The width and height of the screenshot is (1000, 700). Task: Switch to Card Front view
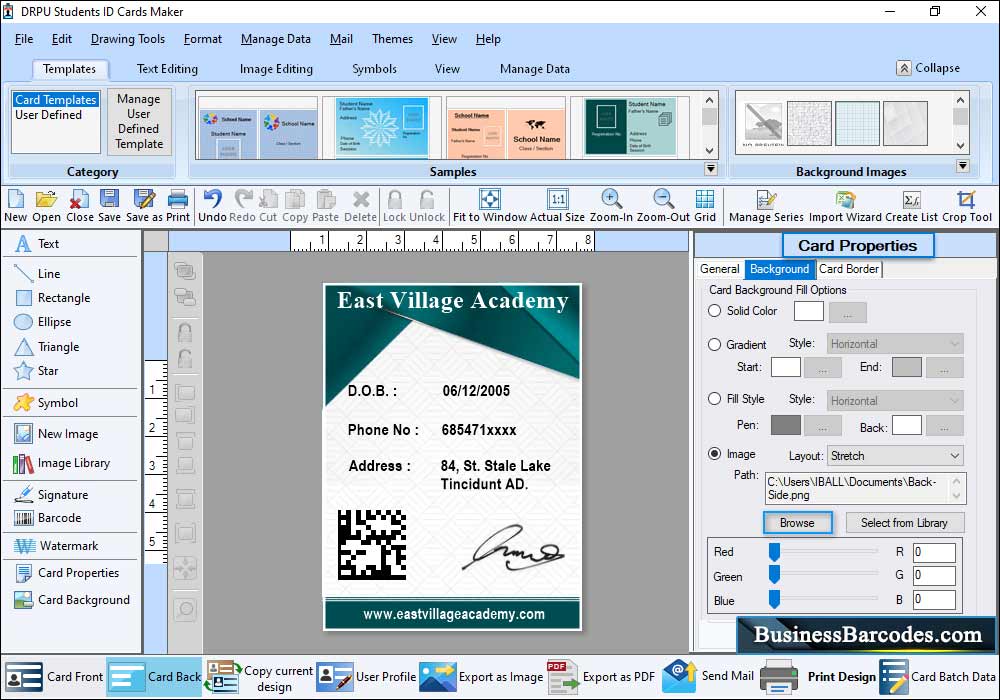(x=54, y=676)
